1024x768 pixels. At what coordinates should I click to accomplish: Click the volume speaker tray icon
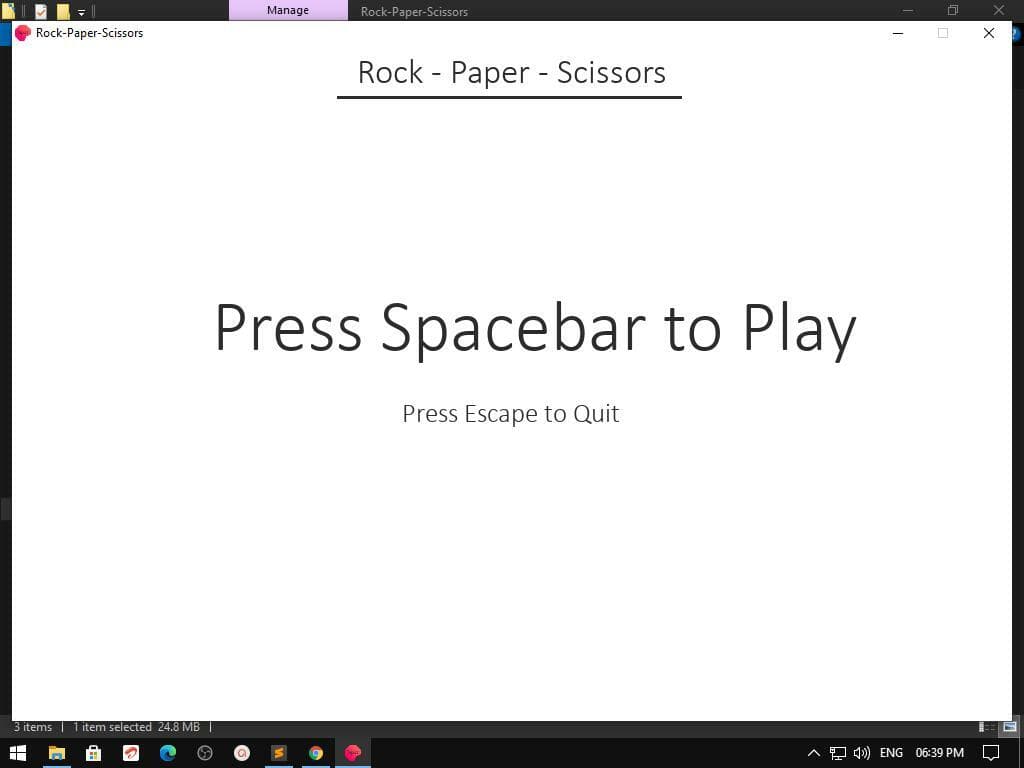pyautogui.click(x=861, y=753)
